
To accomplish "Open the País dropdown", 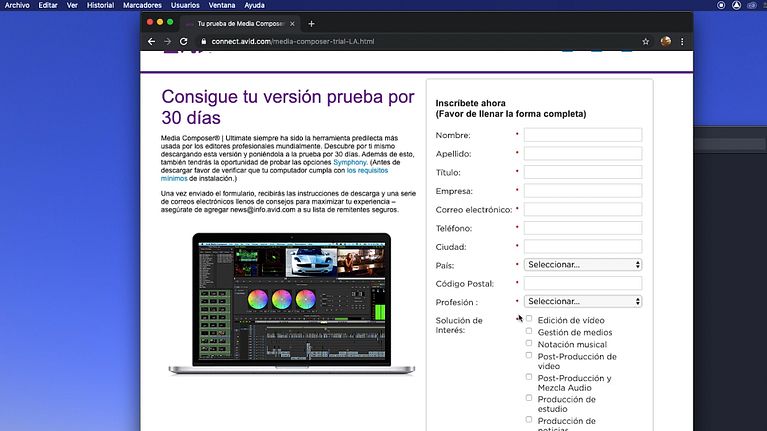I will (x=583, y=265).
